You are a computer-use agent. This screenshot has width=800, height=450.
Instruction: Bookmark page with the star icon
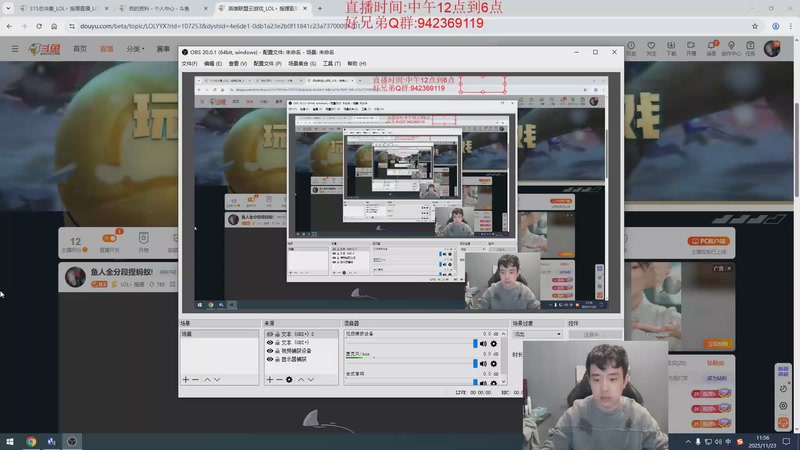click(x=755, y=26)
